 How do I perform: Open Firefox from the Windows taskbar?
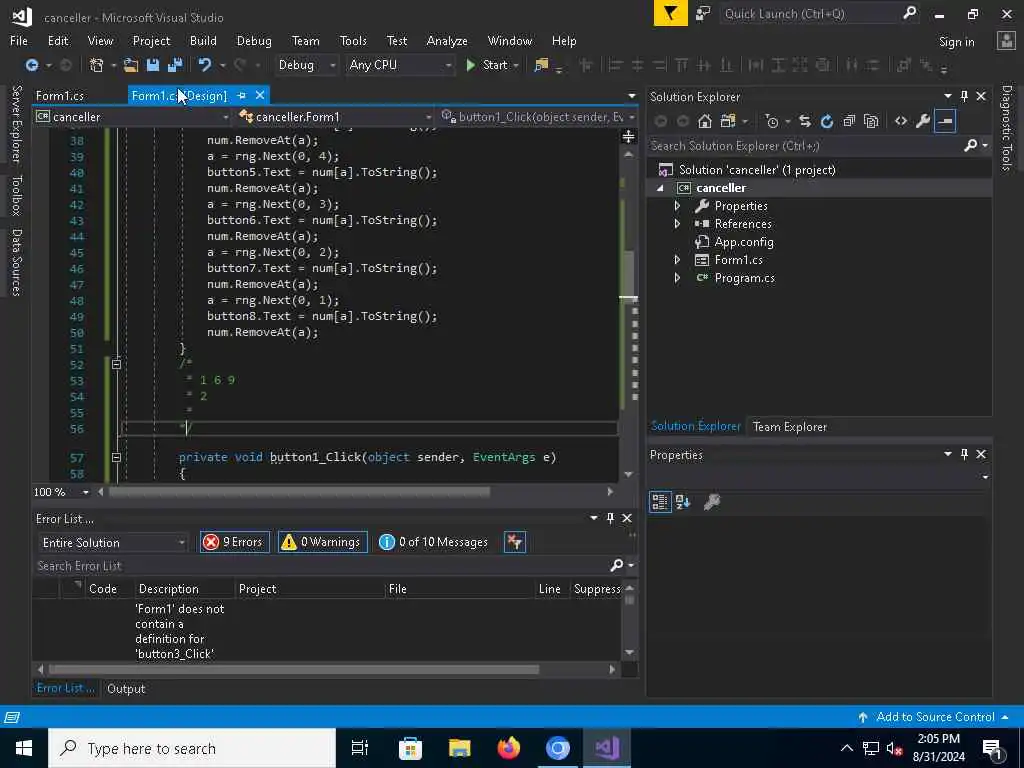coord(508,748)
